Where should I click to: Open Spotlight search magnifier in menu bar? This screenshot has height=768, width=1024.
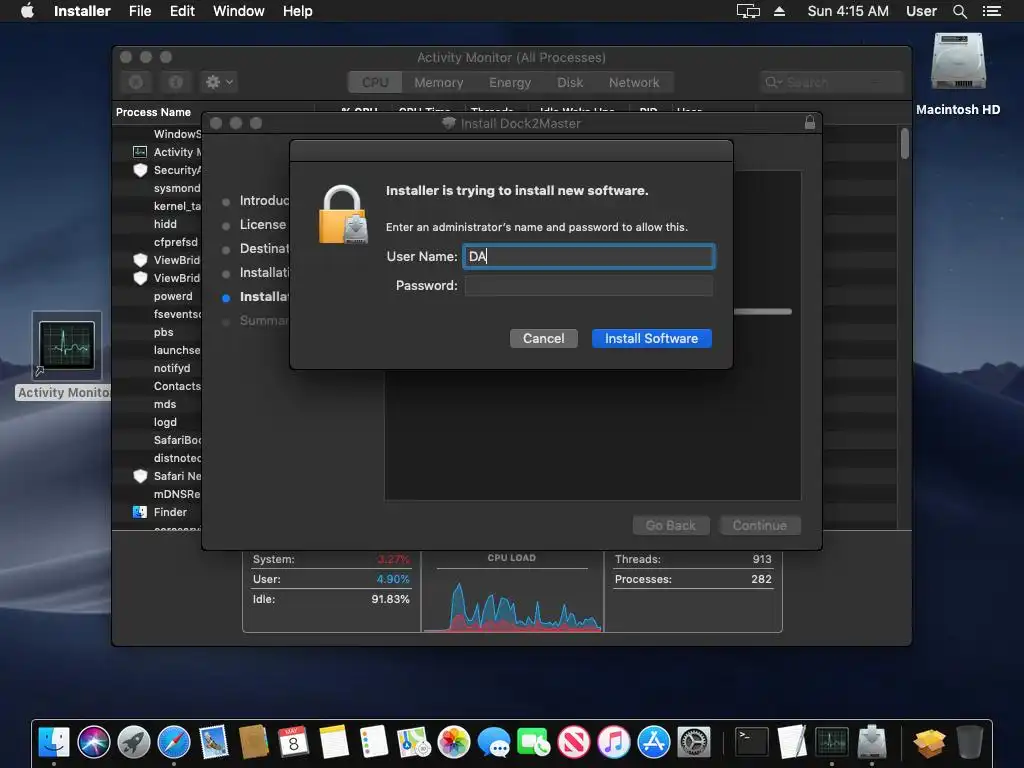point(959,11)
